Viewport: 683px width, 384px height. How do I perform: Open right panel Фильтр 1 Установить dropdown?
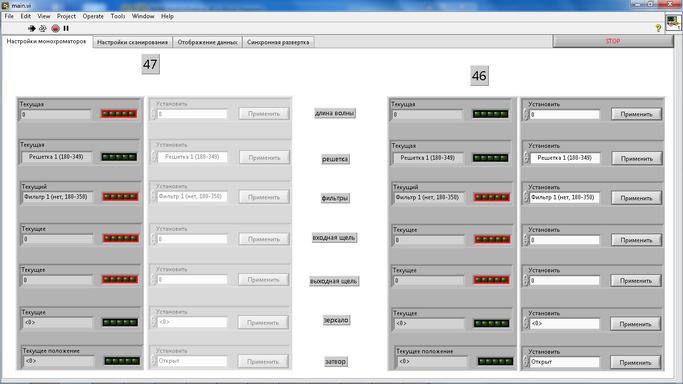point(565,197)
